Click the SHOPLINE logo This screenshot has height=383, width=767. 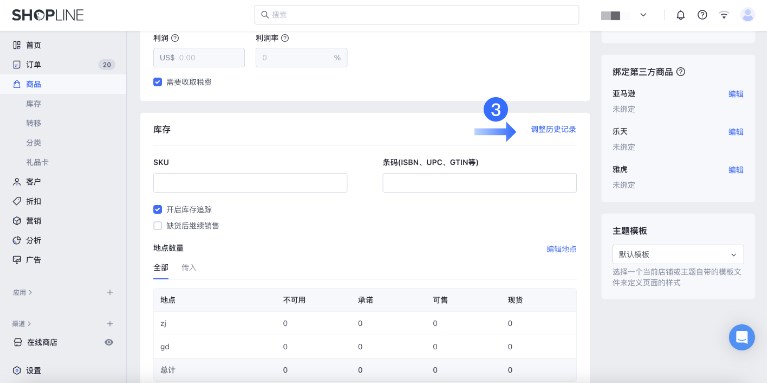click(47, 15)
